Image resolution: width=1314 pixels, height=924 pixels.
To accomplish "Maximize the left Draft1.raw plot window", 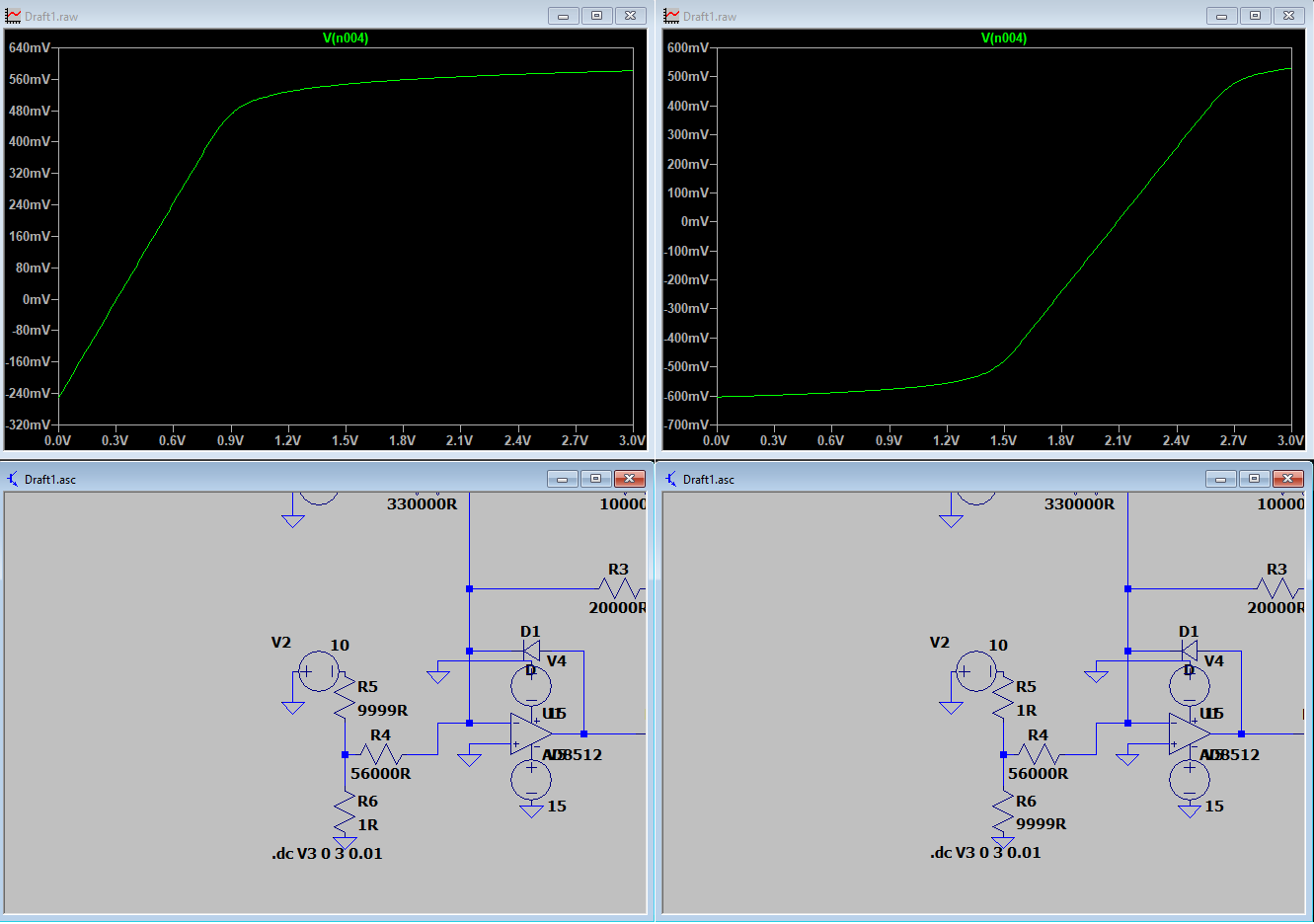I will point(596,16).
